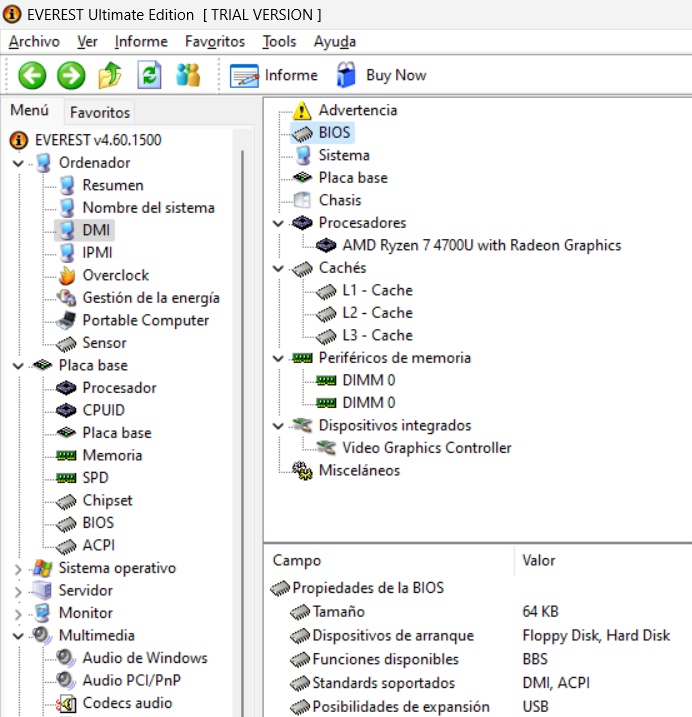This screenshot has height=717, width=692.
Task: Expand the Monitor tree node
Action: [18, 613]
